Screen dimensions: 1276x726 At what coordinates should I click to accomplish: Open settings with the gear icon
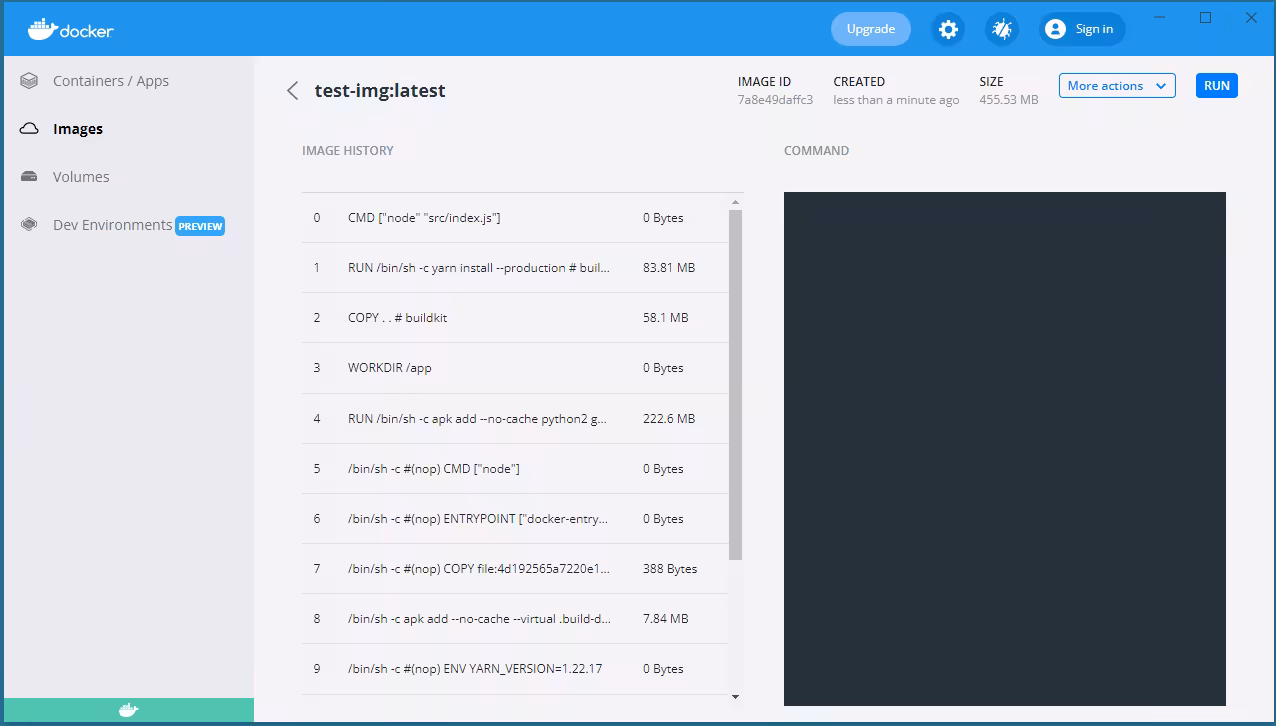tap(948, 29)
